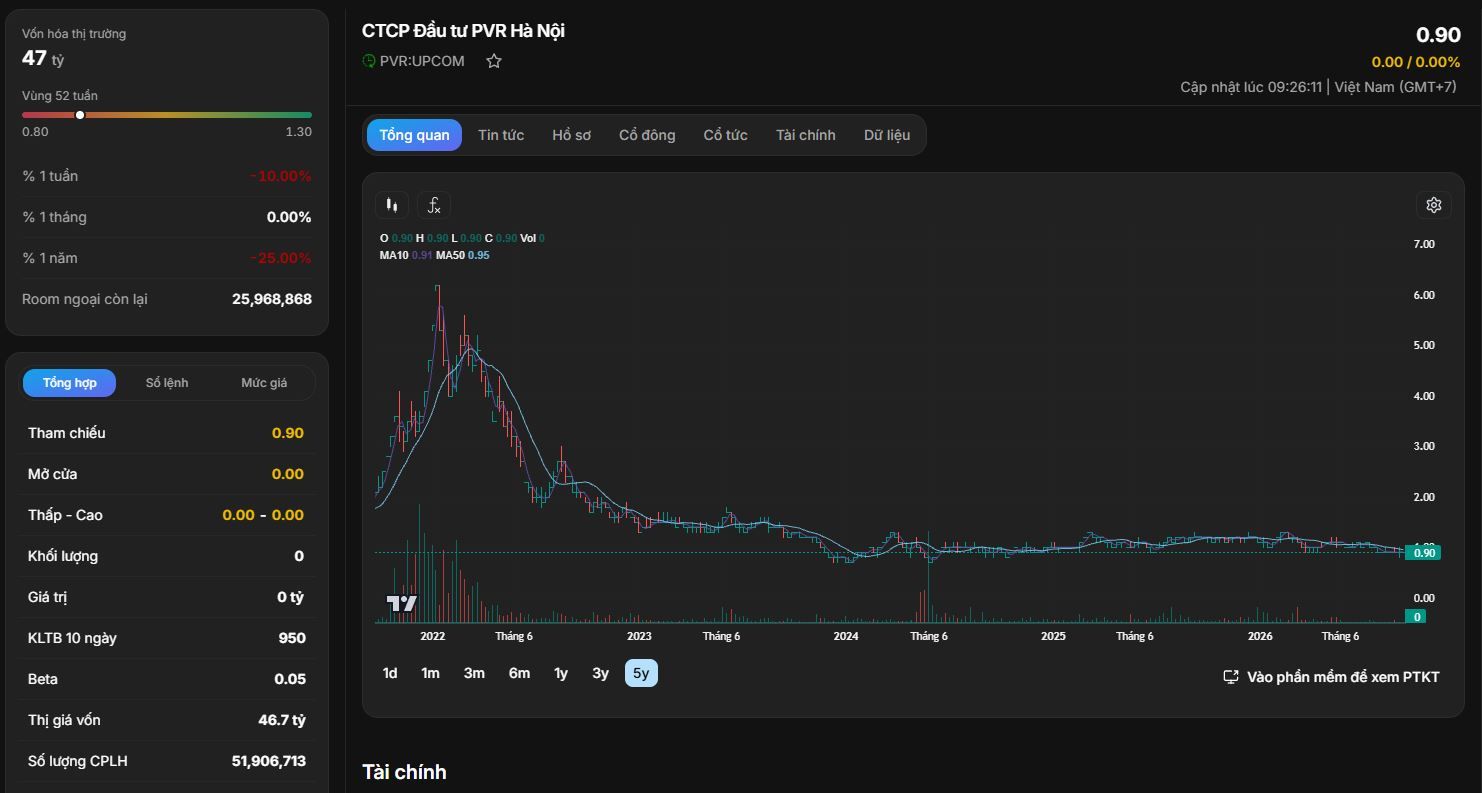The image size is (1482, 793).
Task: Click the 0.00% one-month change value
Action: [289, 217]
